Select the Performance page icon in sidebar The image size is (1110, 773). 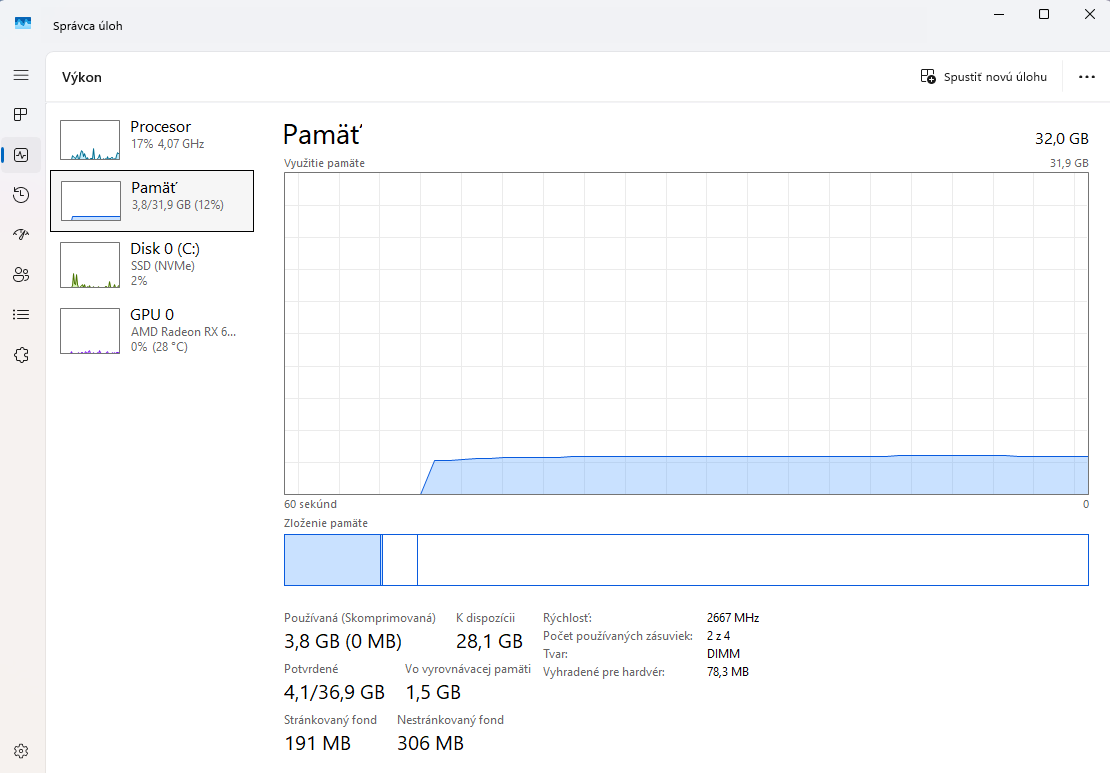[x=21, y=155]
